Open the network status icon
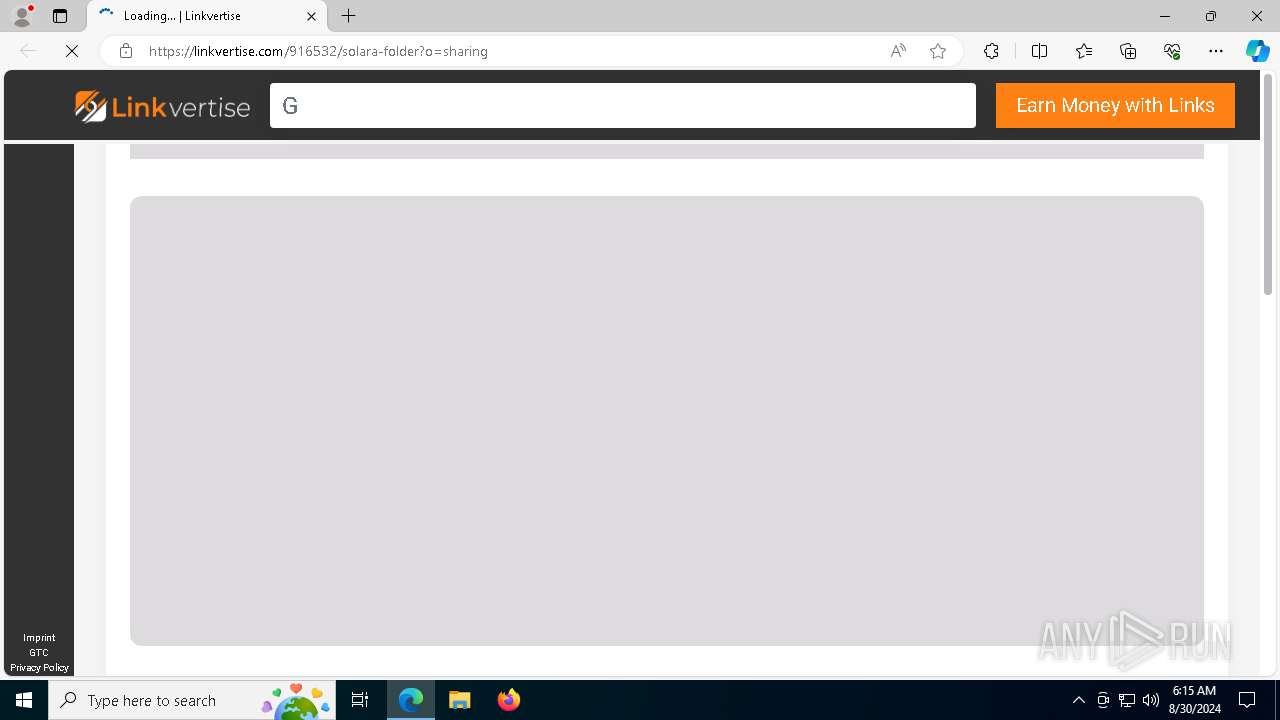 click(1127, 700)
